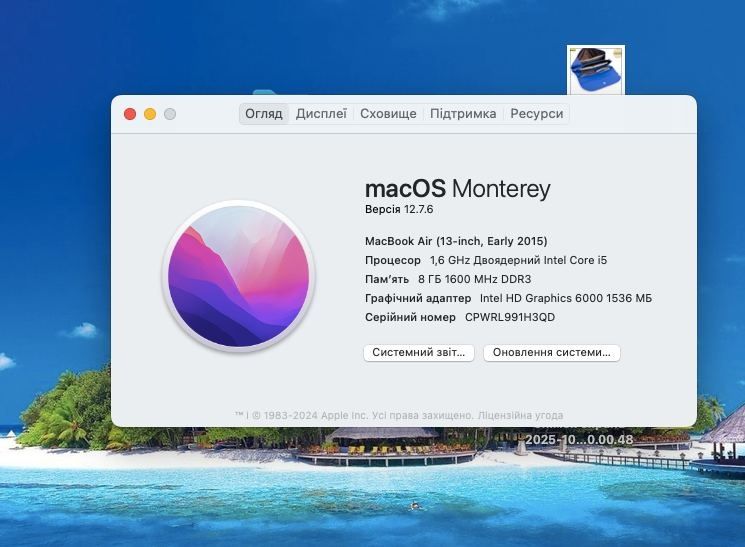Screen dimensions: 745x547
Task: Close the About This Mac window
Action: [130, 114]
